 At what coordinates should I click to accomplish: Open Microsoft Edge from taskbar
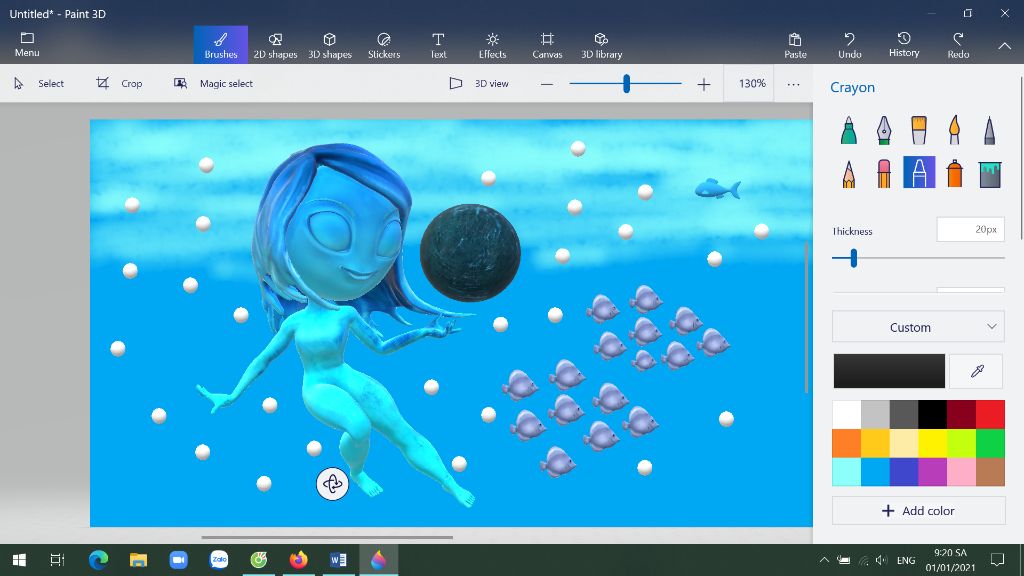98,560
